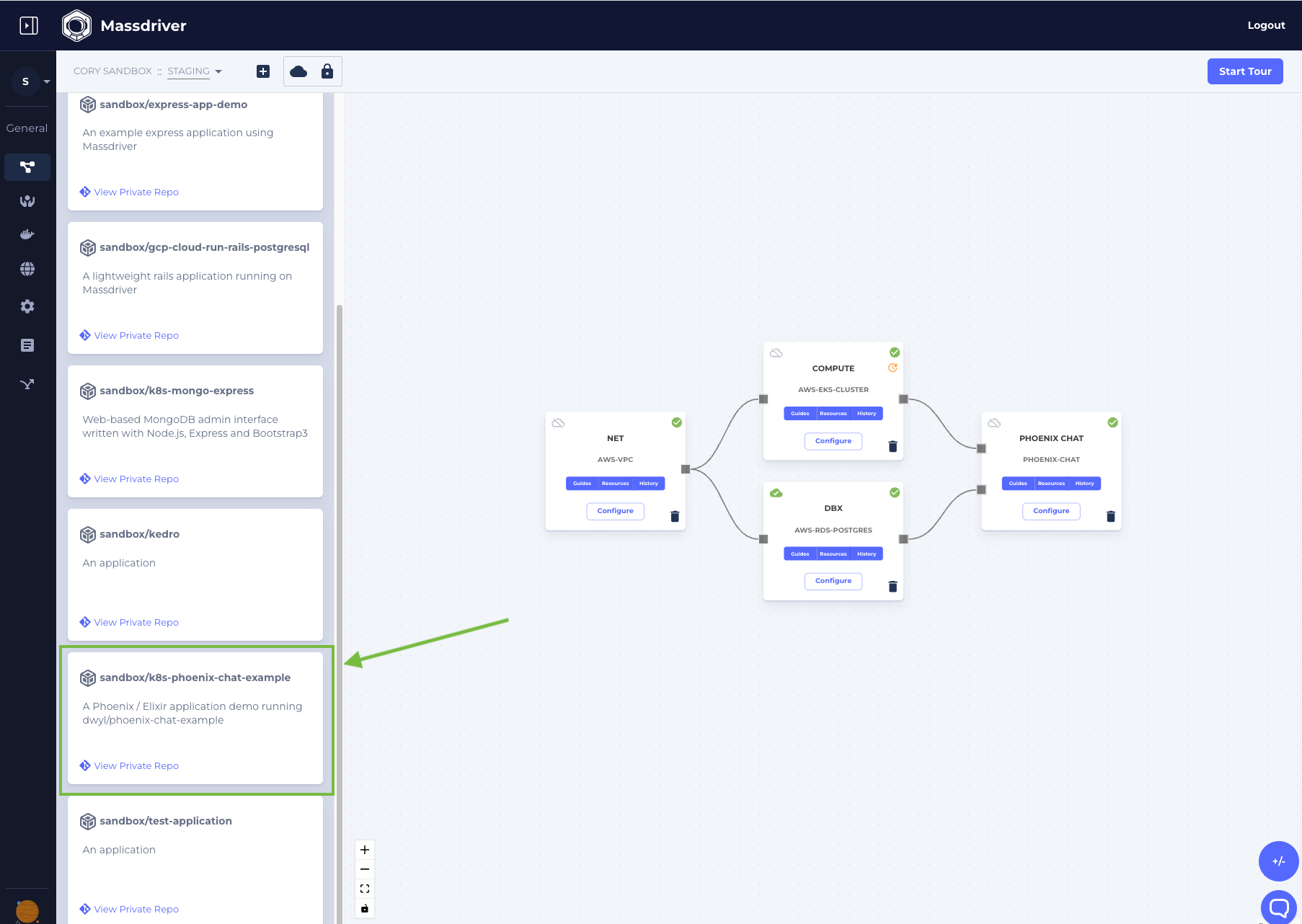Open History tab on the COMPUTE node
Screen dimensions: 1302x924
867,414
